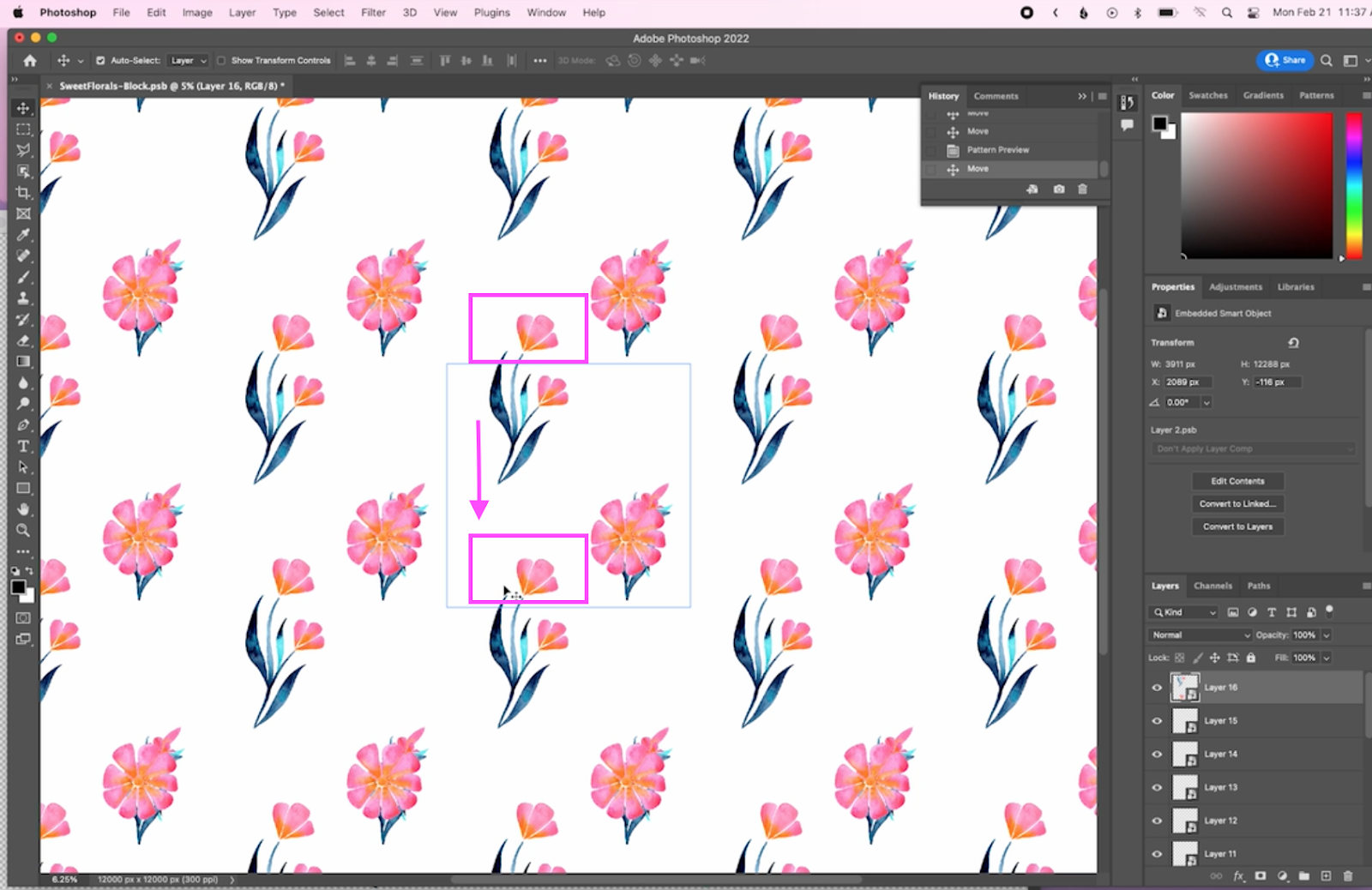Hide Layer 13 with its eye icon
Viewport: 1372px width, 890px height.
pos(1157,787)
